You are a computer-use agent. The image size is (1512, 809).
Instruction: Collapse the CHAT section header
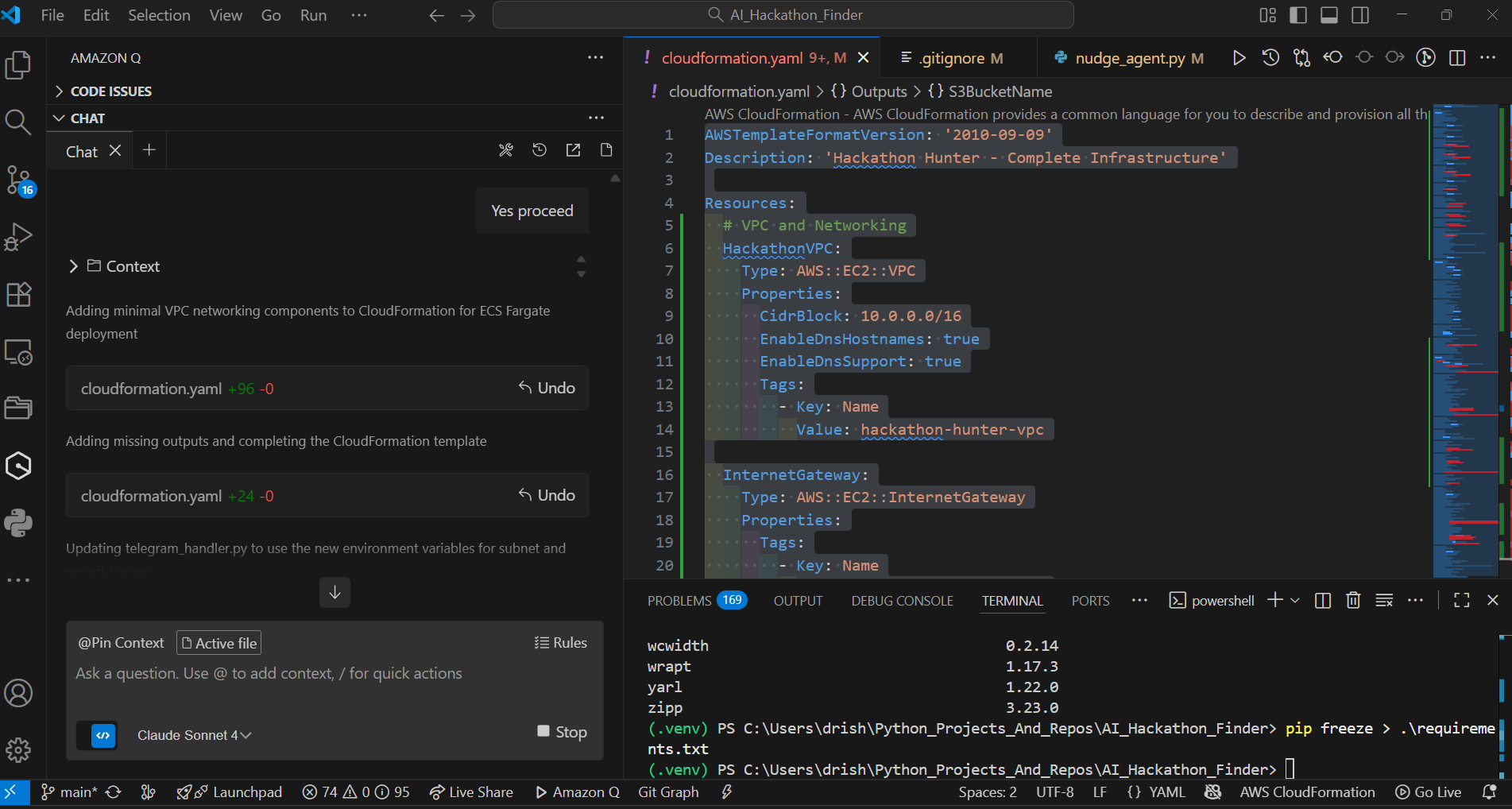[x=60, y=118]
